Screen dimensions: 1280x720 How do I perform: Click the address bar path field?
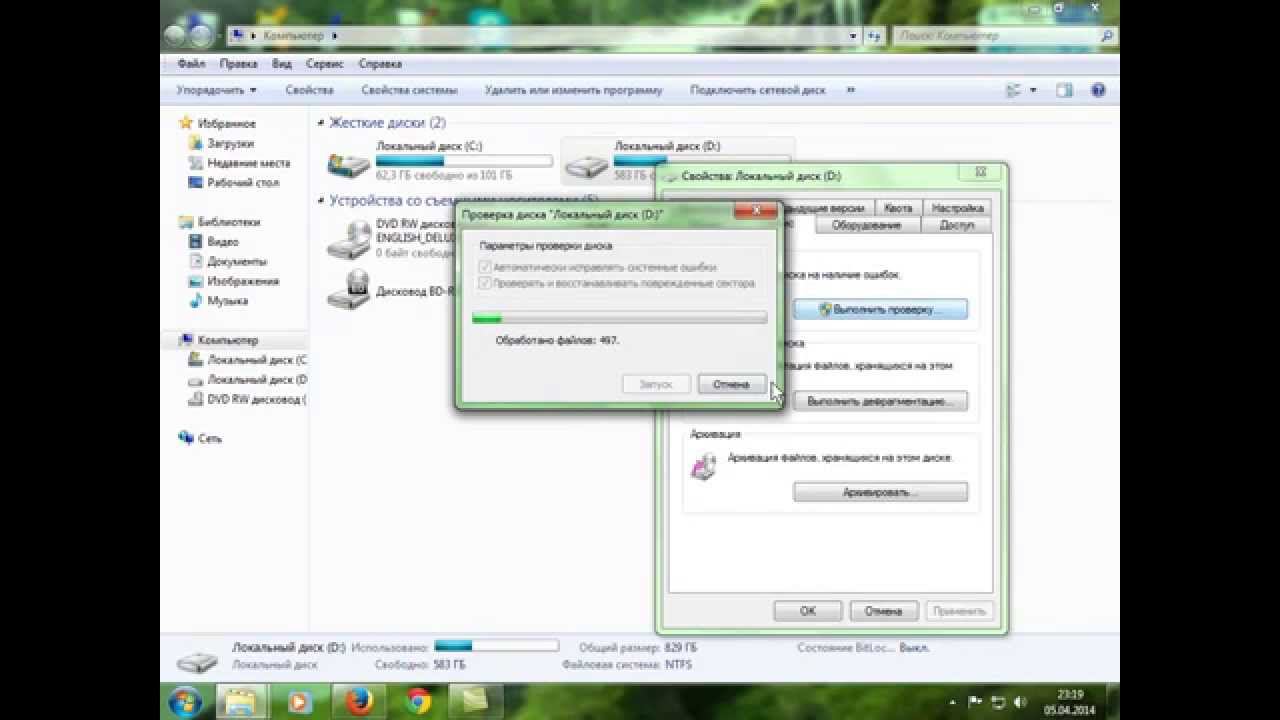click(543, 36)
